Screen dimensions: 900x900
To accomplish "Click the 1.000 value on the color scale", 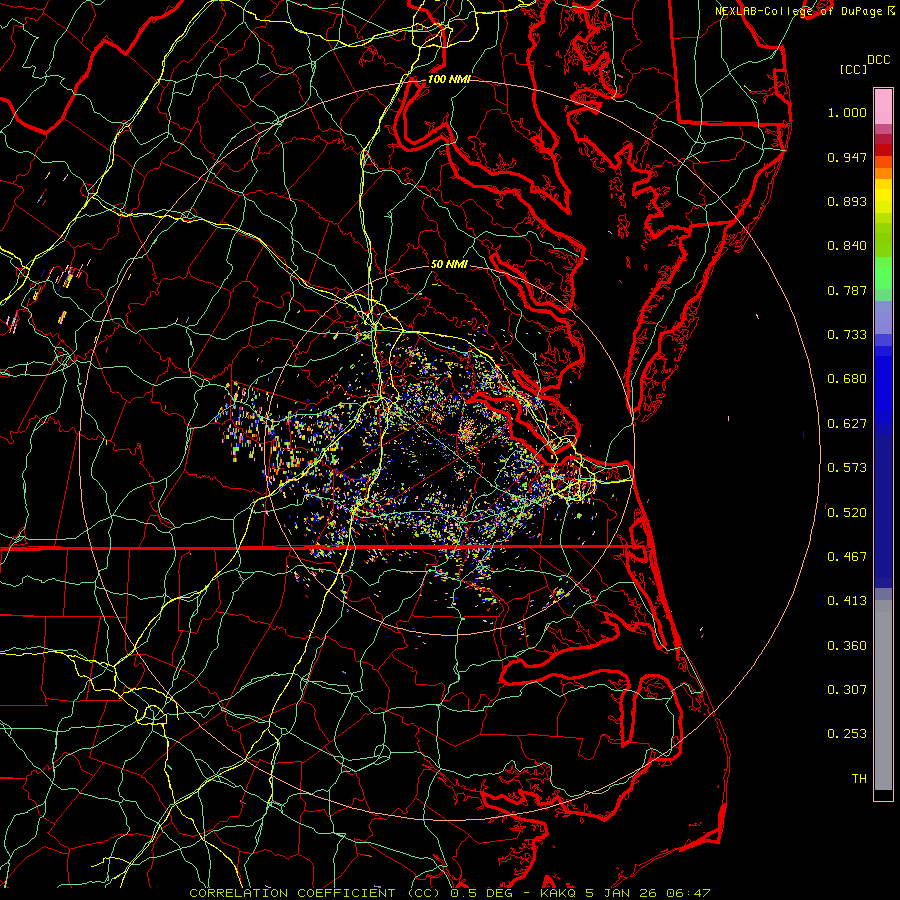I will pos(847,112).
